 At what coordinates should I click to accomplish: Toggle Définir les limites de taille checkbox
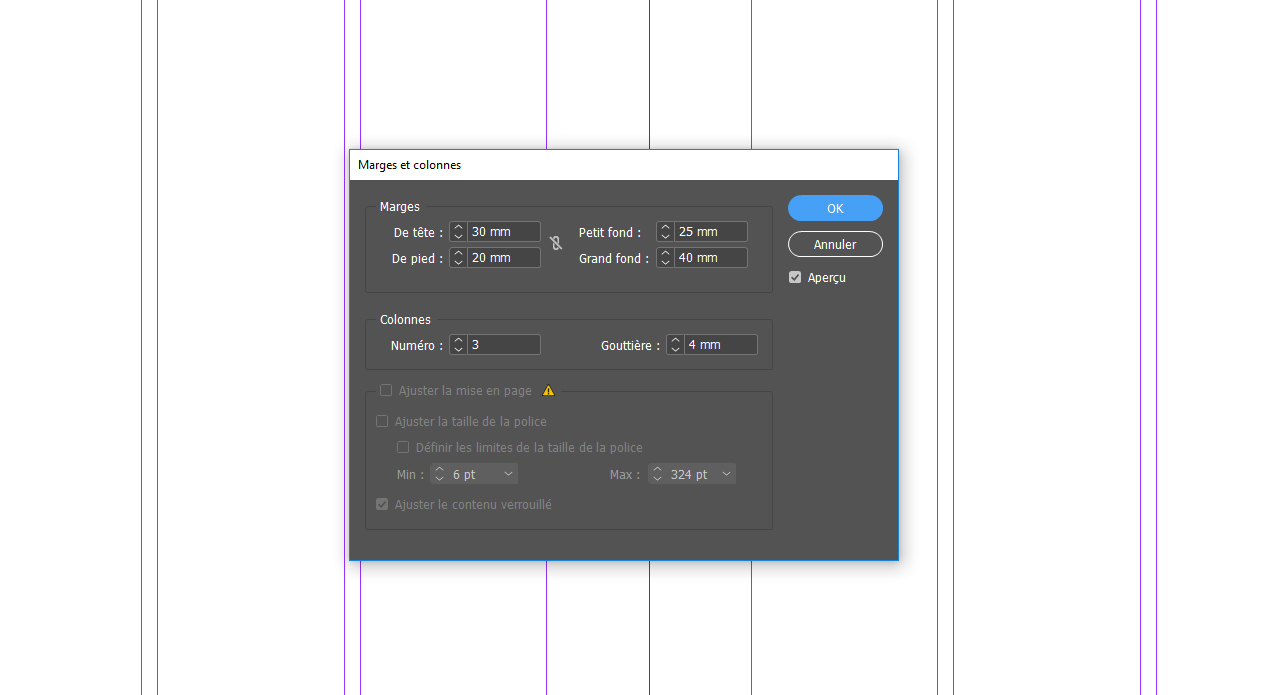click(403, 447)
